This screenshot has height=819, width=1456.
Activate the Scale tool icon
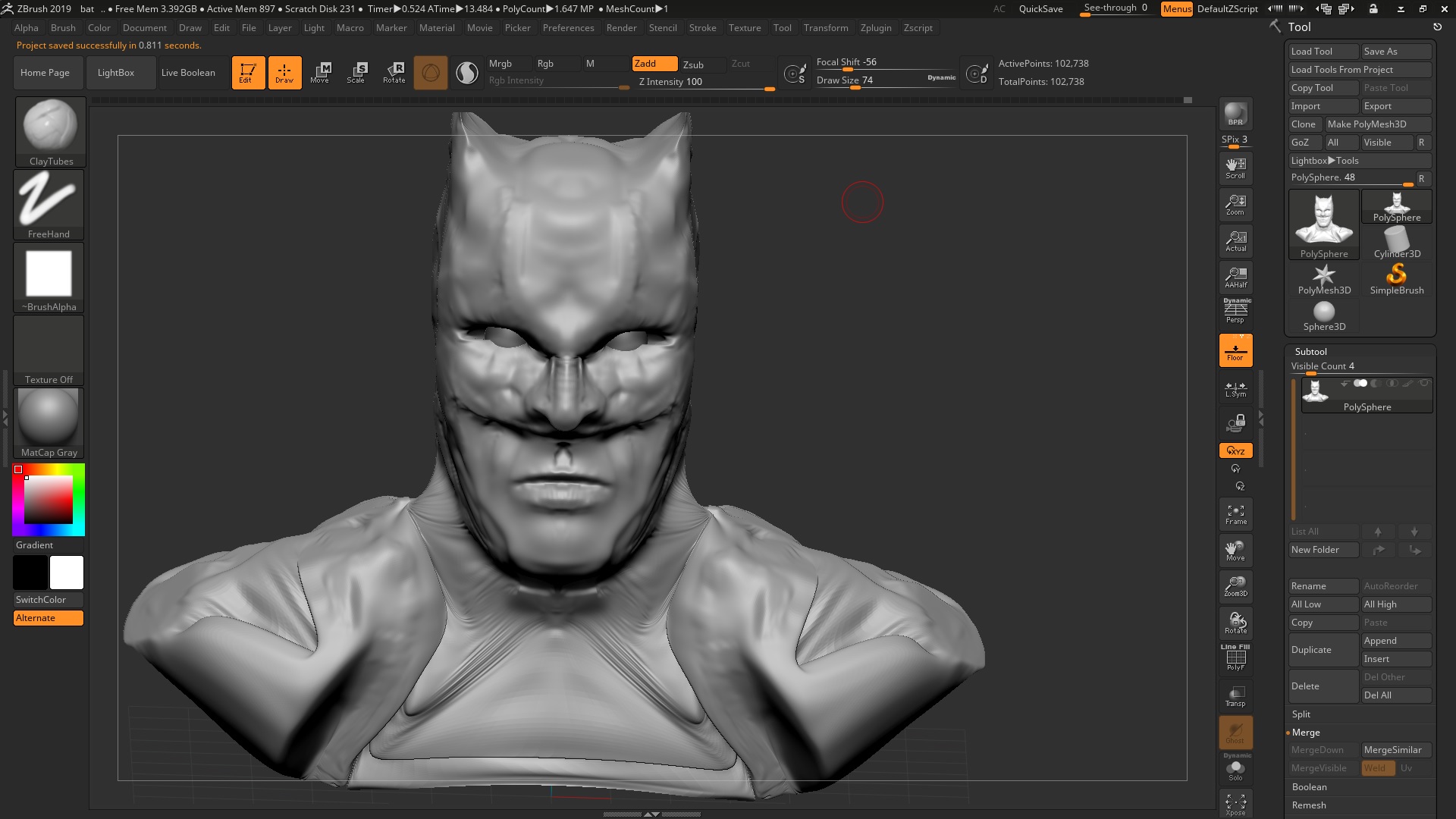[x=357, y=73]
